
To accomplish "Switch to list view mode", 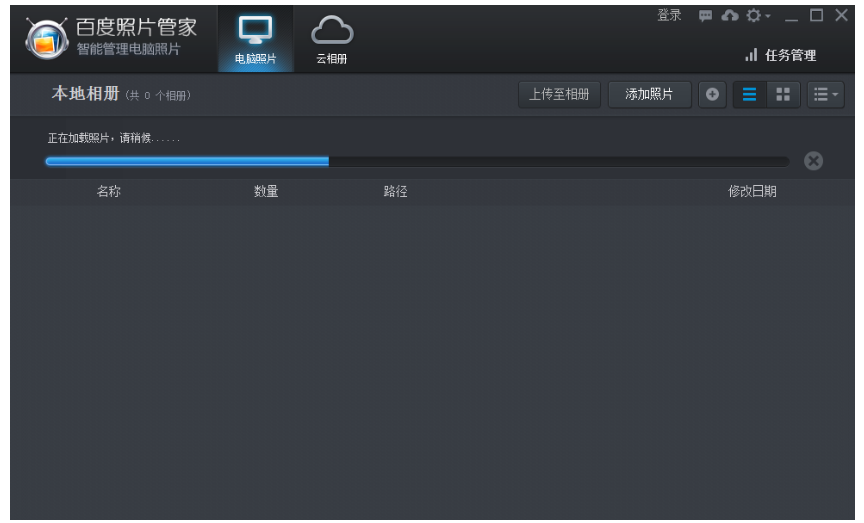I will click(749, 94).
